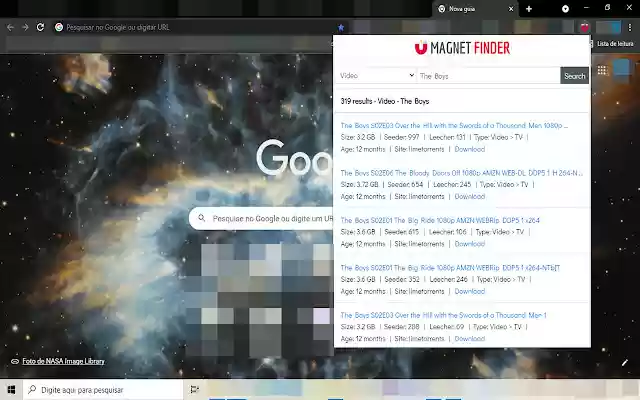Open Task View on the taskbar

pyautogui.click(x=195, y=390)
